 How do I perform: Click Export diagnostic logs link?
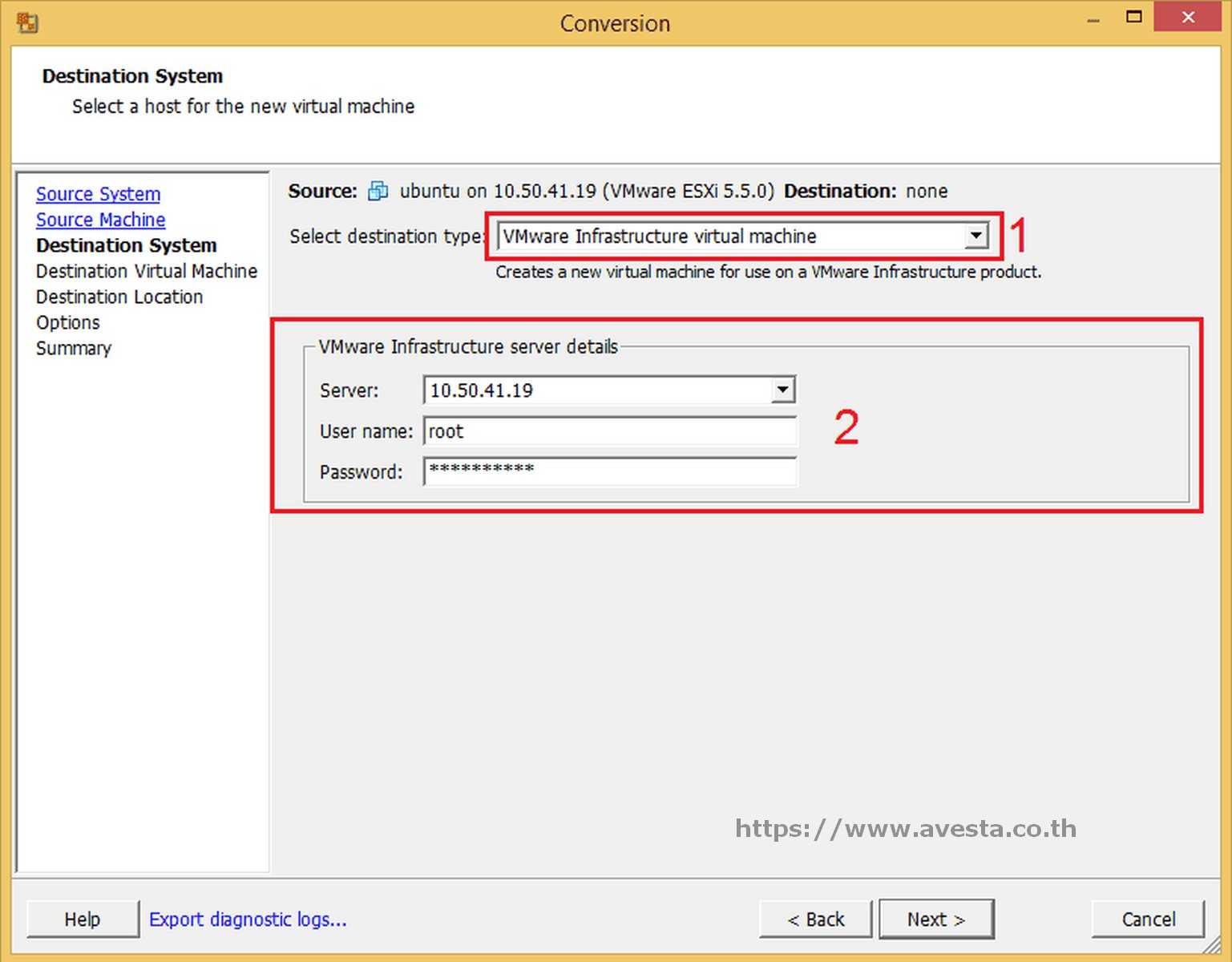point(248,919)
